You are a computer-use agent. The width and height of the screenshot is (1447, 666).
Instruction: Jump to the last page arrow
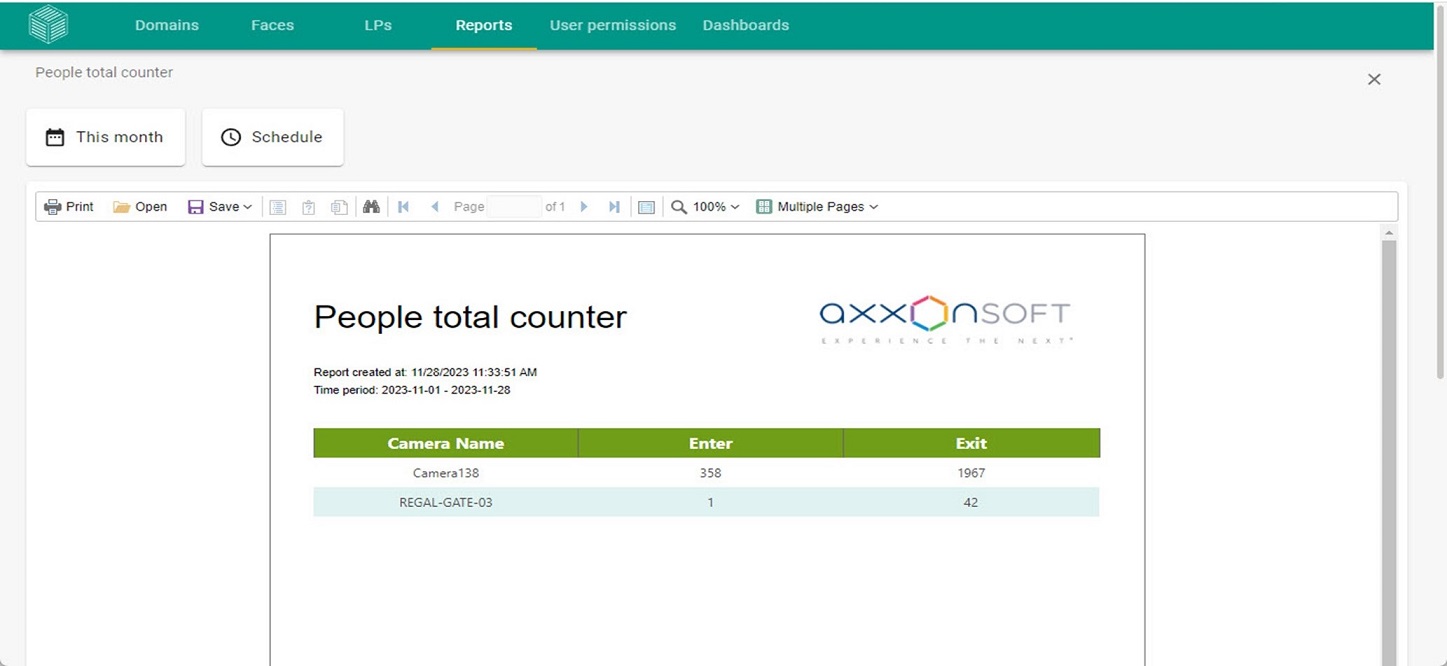point(614,207)
